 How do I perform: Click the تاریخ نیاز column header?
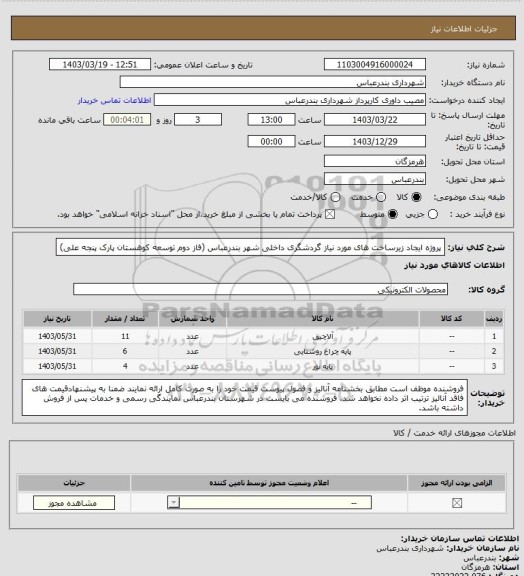coord(57,319)
